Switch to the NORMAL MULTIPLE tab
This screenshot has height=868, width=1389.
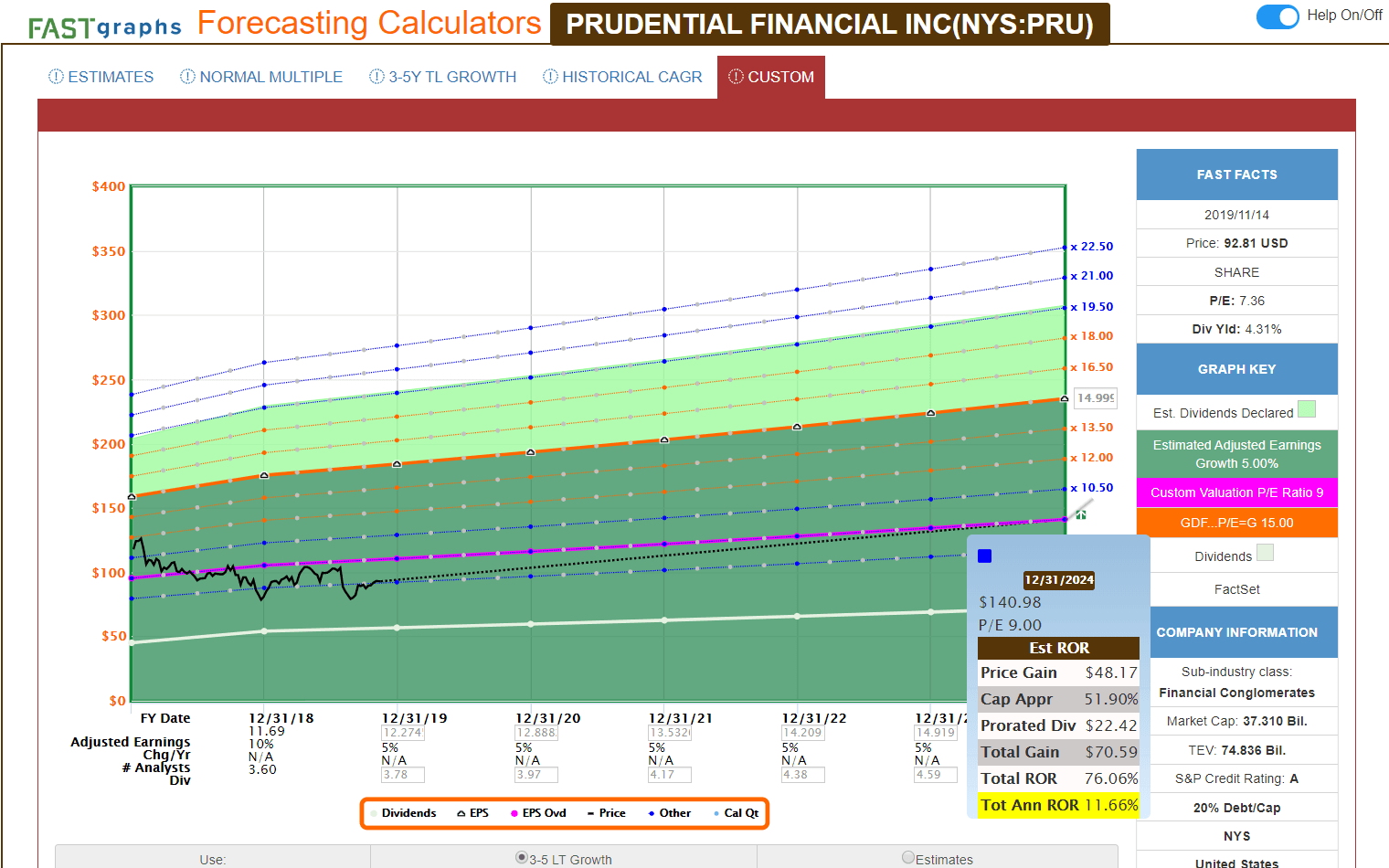click(x=261, y=77)
